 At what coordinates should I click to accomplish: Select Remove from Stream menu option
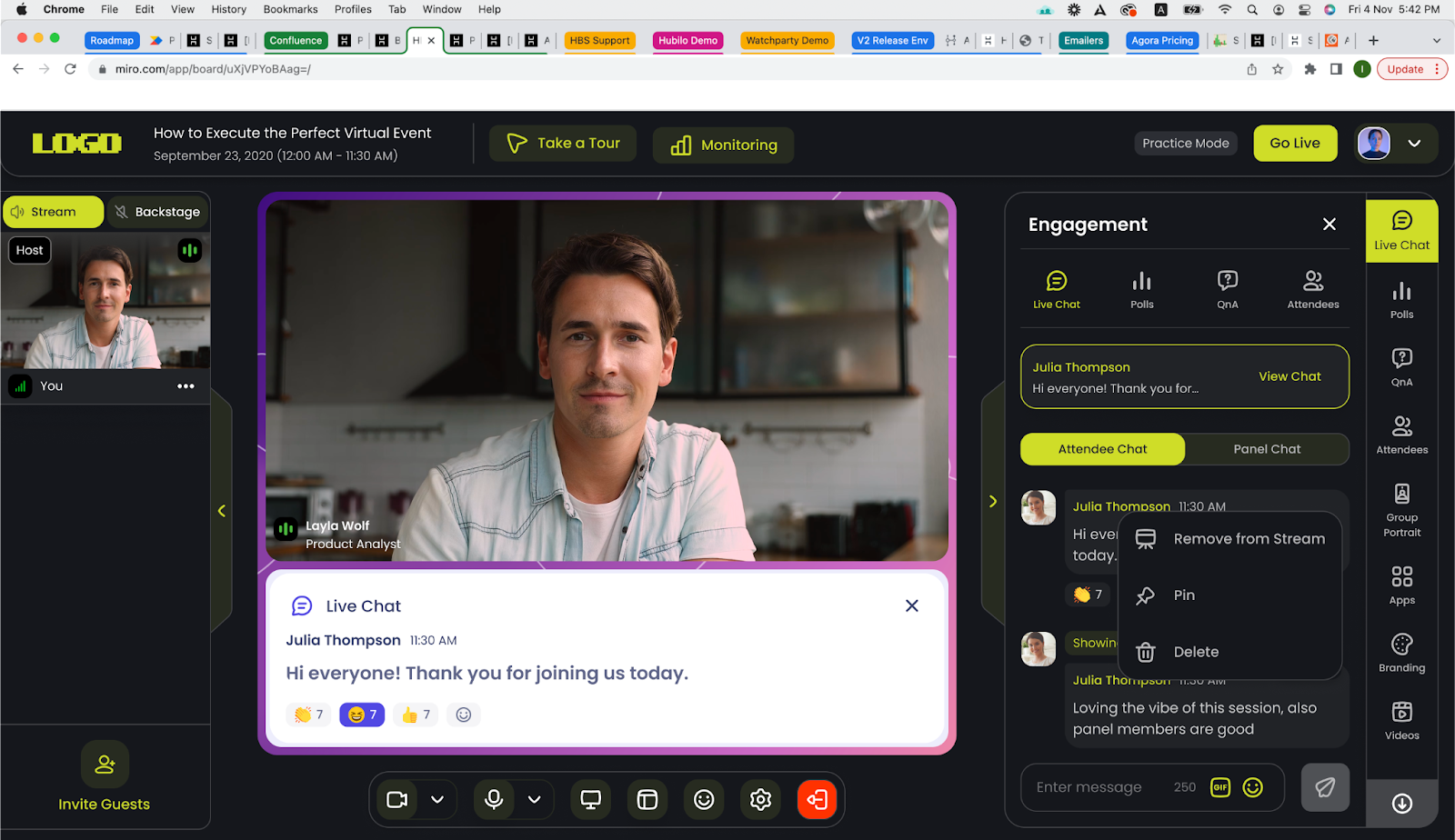pos(1229,539)
